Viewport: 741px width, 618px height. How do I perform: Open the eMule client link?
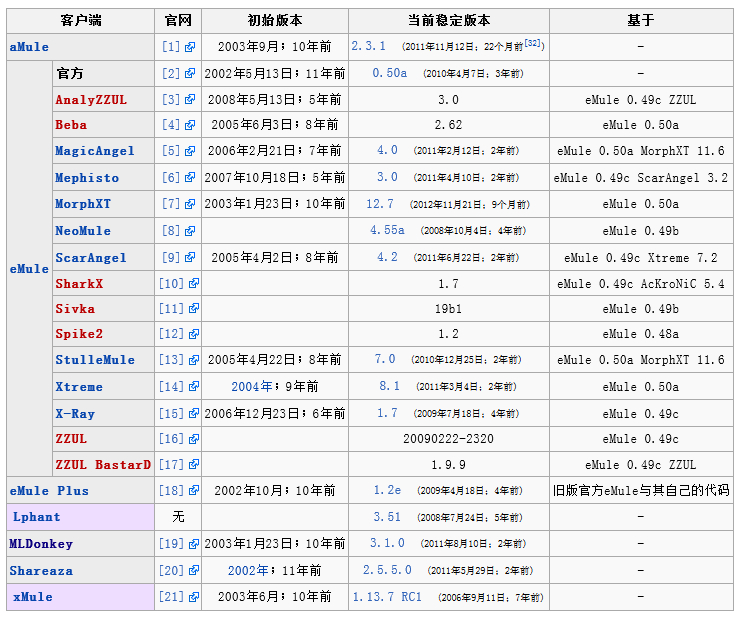point(29,269)
